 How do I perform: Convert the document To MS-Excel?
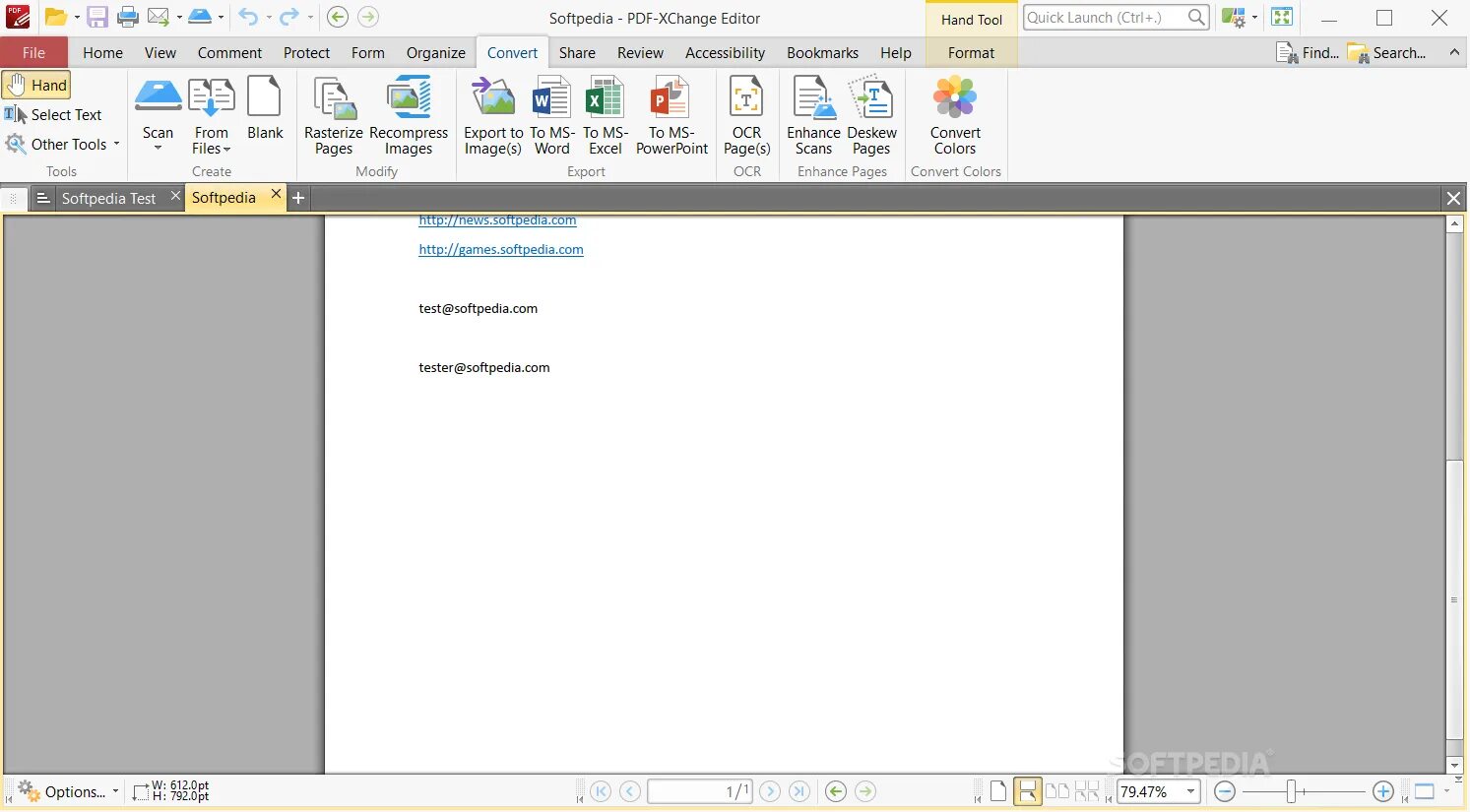[606, 116]
